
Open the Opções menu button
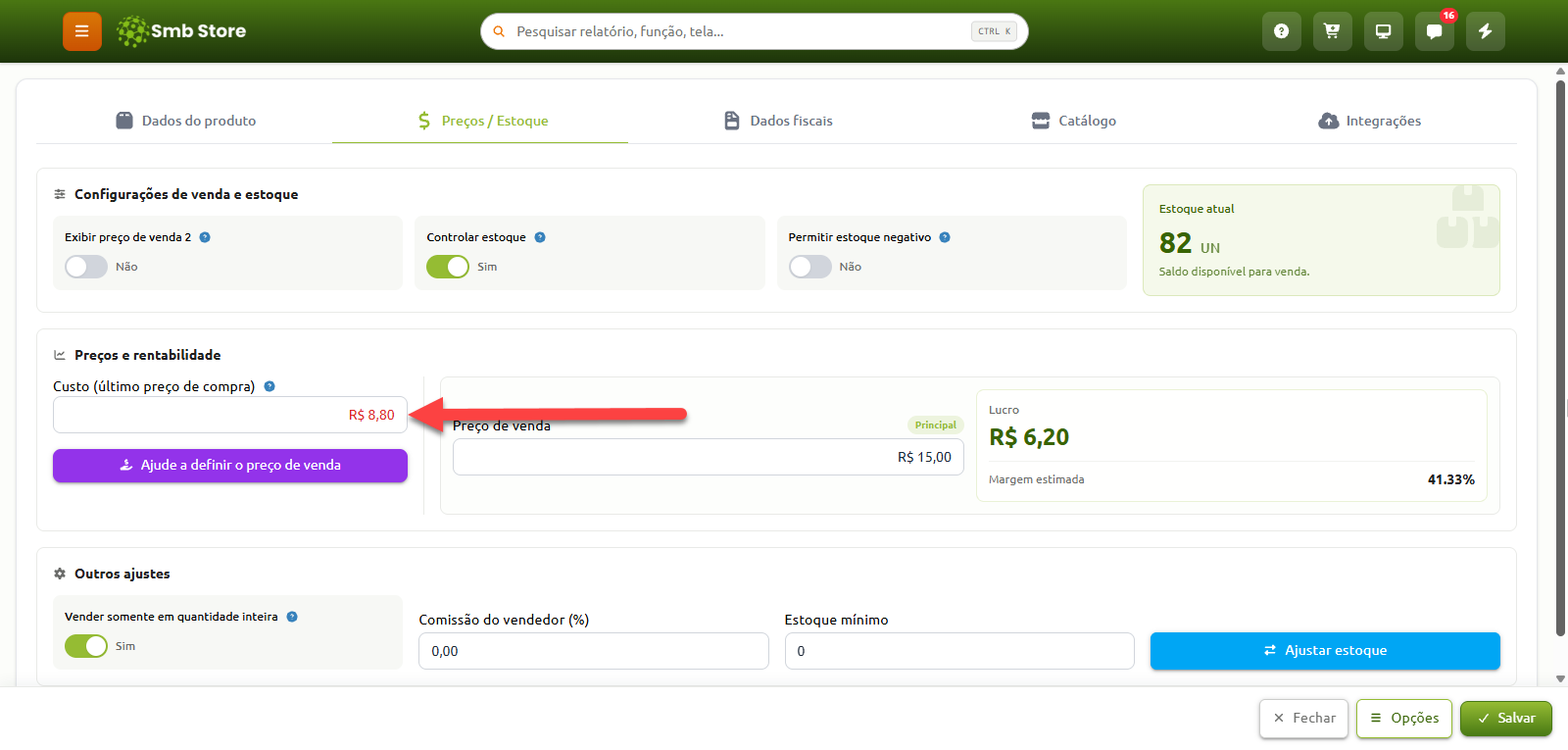(1404, 719)
